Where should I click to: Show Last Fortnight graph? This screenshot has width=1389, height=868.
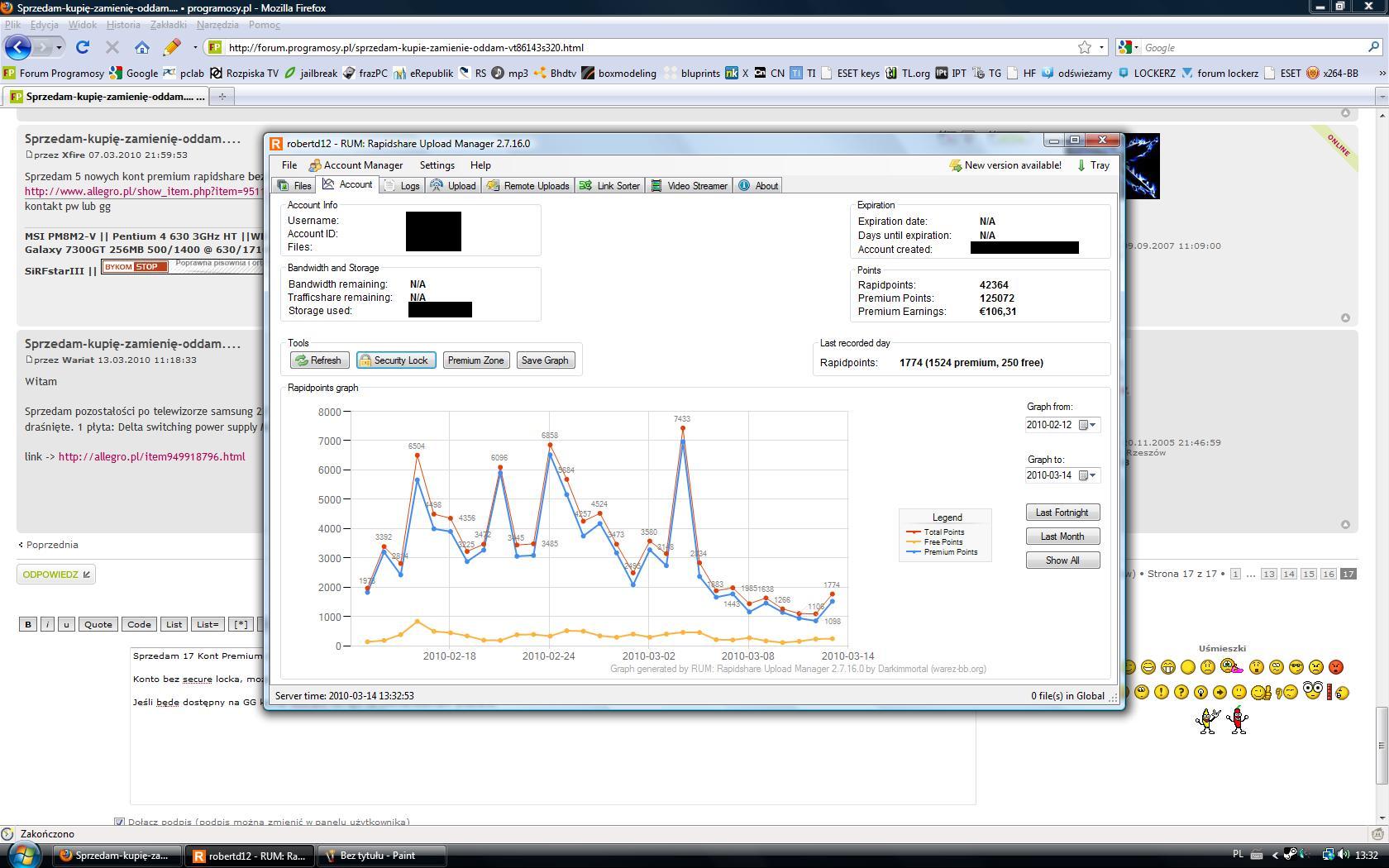tap(1062, 513)
